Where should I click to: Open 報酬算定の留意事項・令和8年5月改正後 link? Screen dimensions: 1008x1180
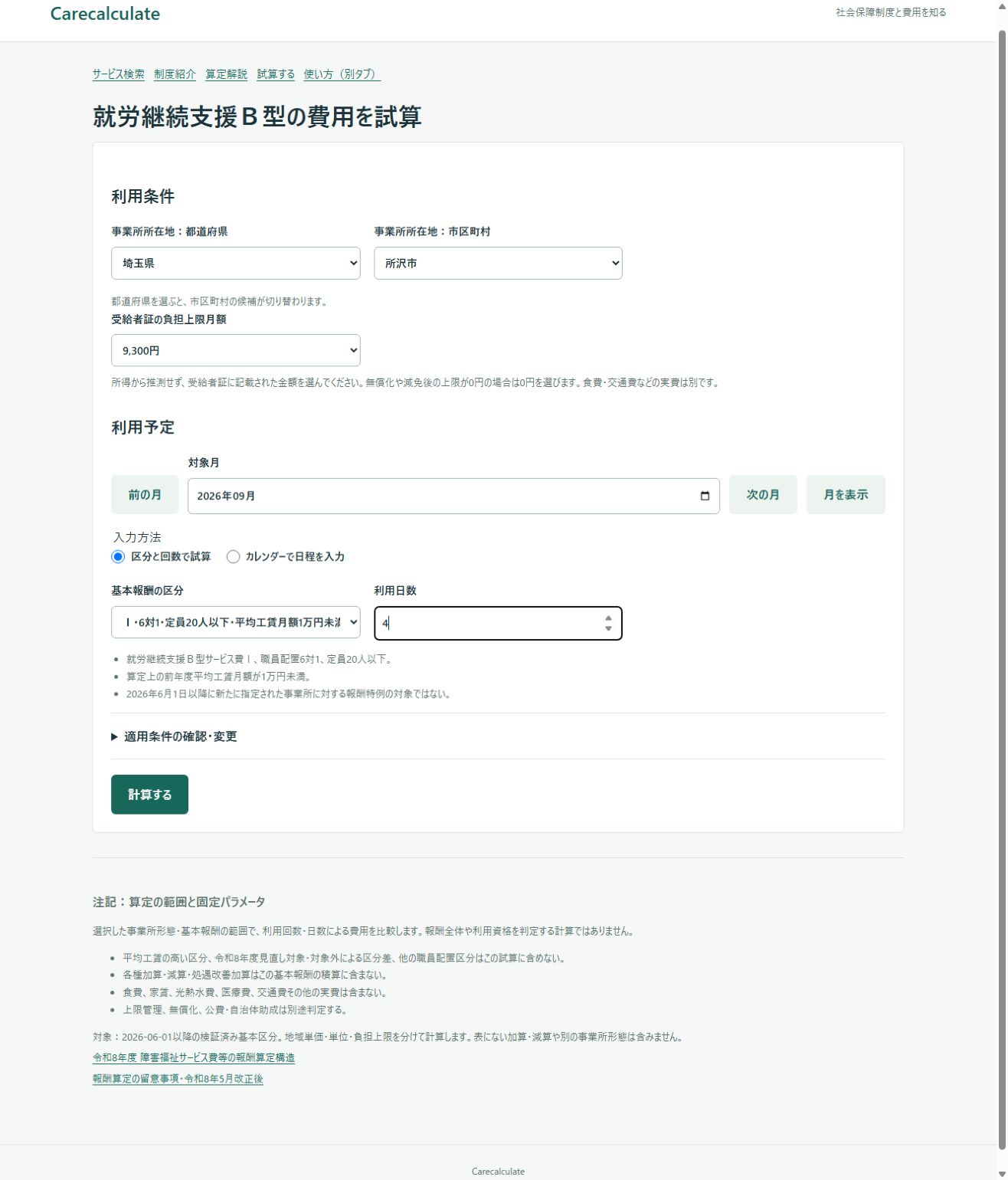click(178, 1079)
